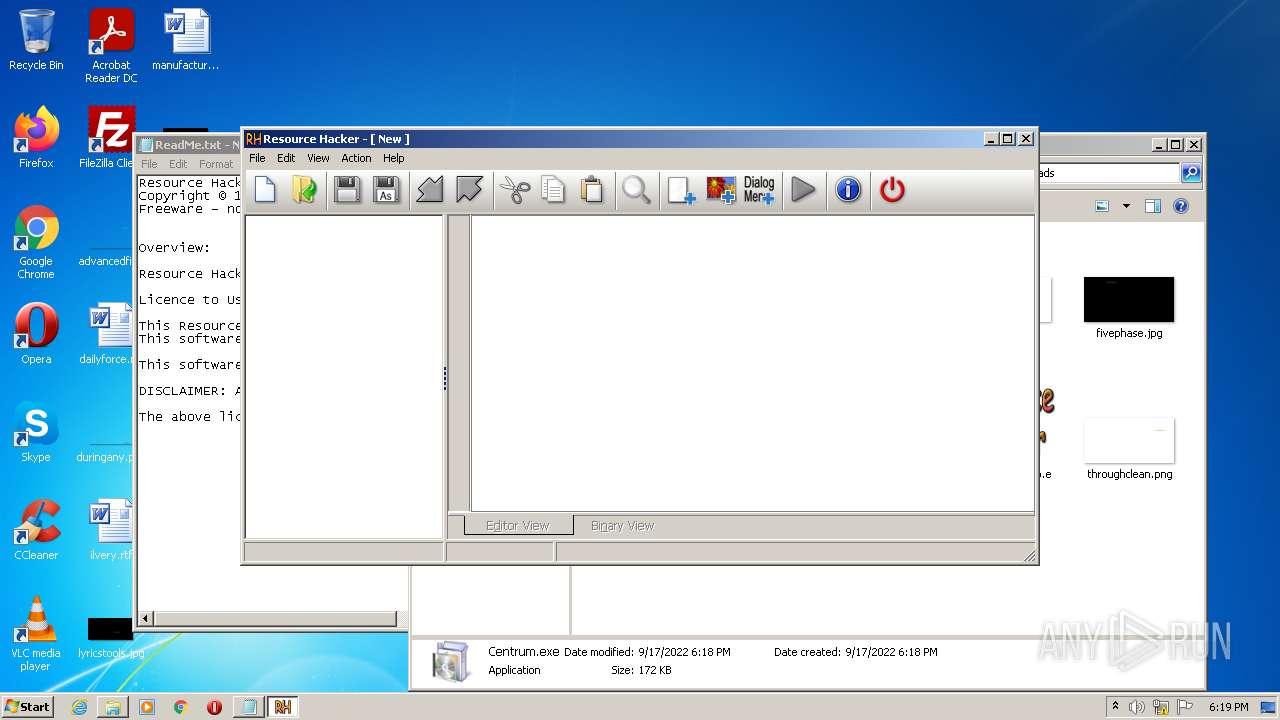Viewport: 1280px width, 720px height.
Task: Open Find with magnifying glass icon
Action: coord(636,189)
